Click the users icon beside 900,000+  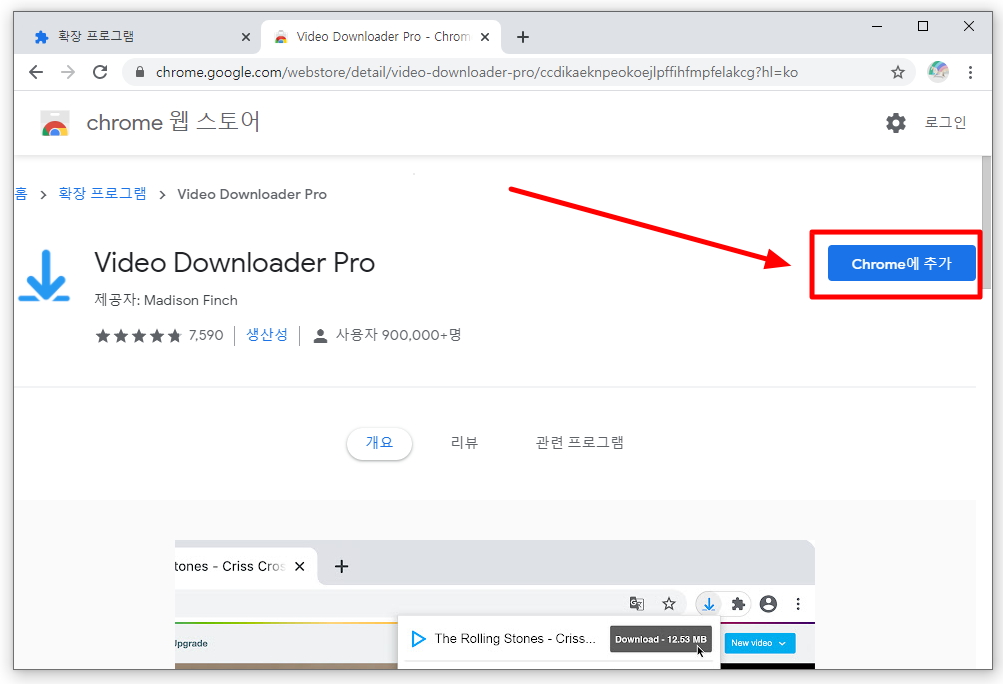[x=320, y=335]
